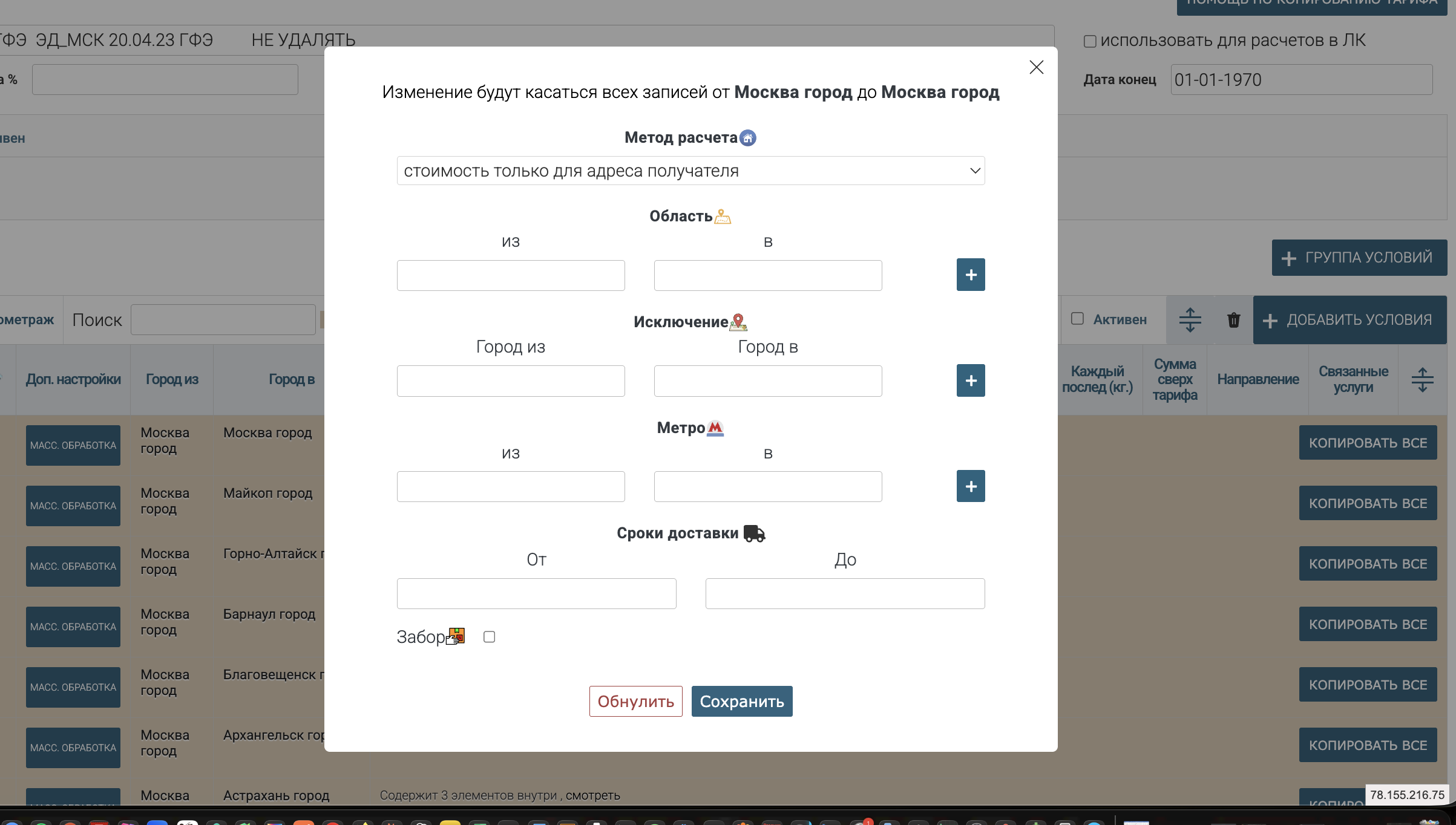Click the delivery truck icon by Сроки доставки
1456x825 pixels.
pos(754,533)
